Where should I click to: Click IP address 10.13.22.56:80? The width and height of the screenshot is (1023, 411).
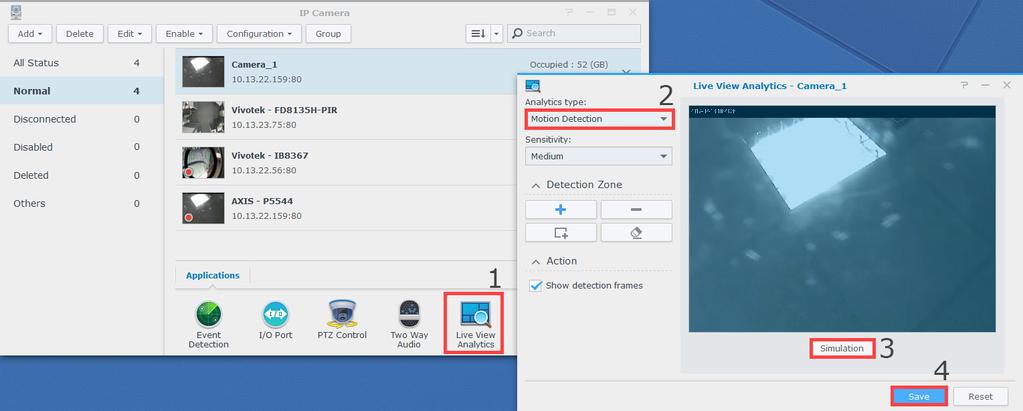coord(264,170)
